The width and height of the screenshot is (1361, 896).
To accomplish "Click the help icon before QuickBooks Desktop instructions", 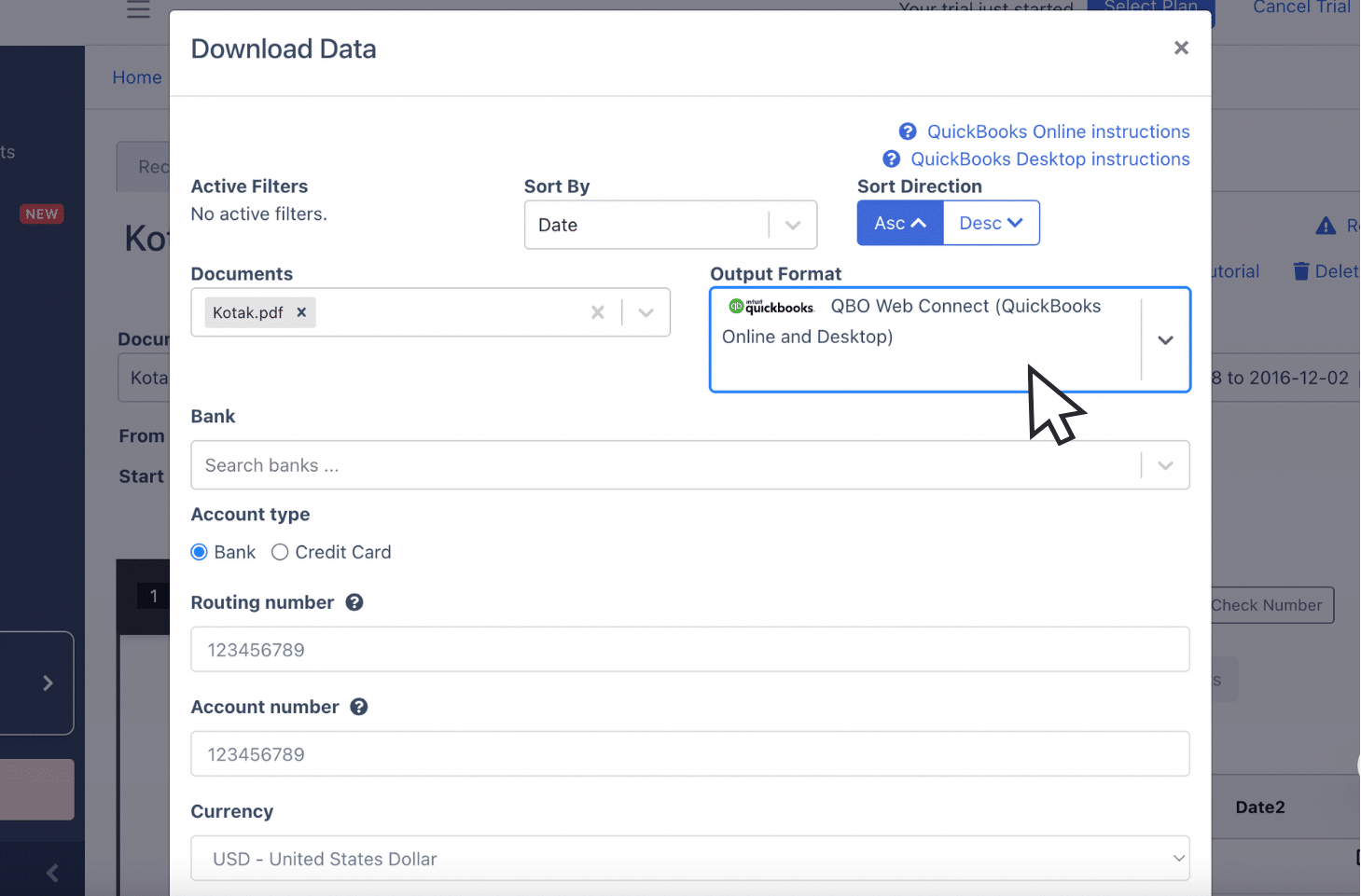I will (891, 159).
